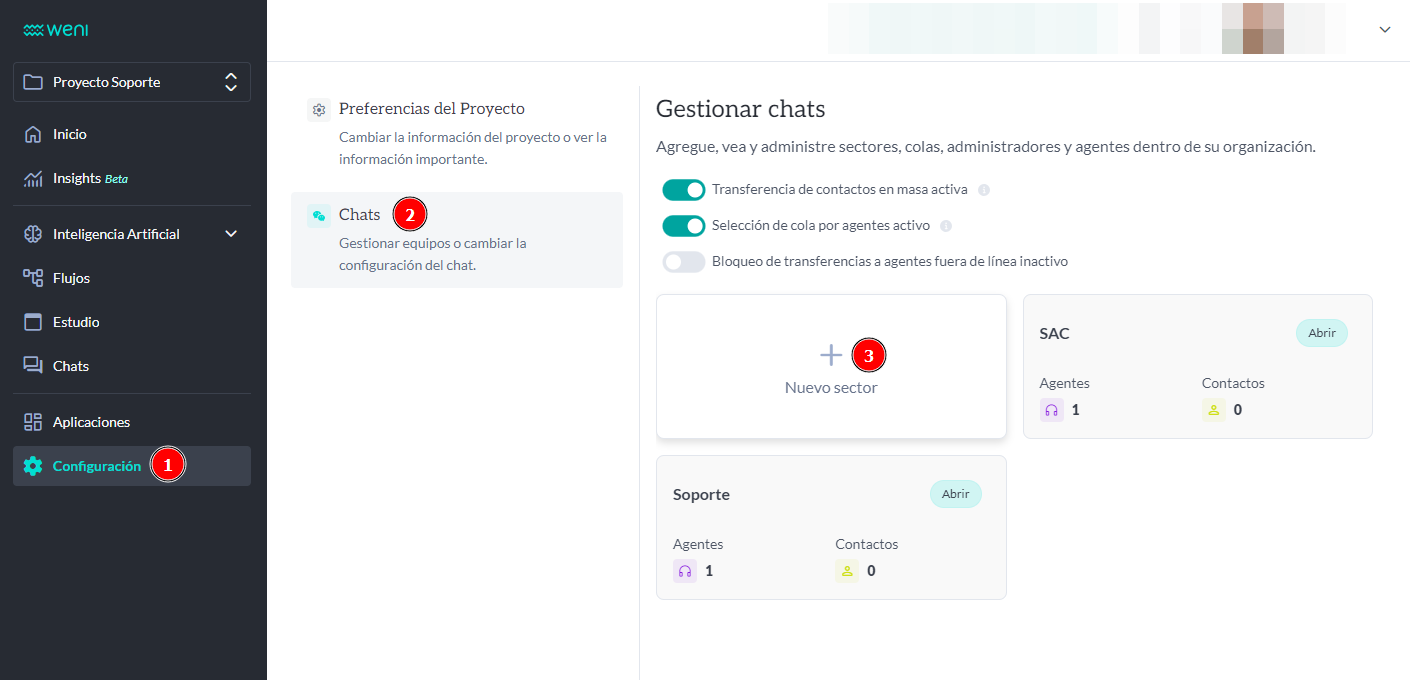Click the Weni logo
This screenshot has height=680, width=1410.
56,30
